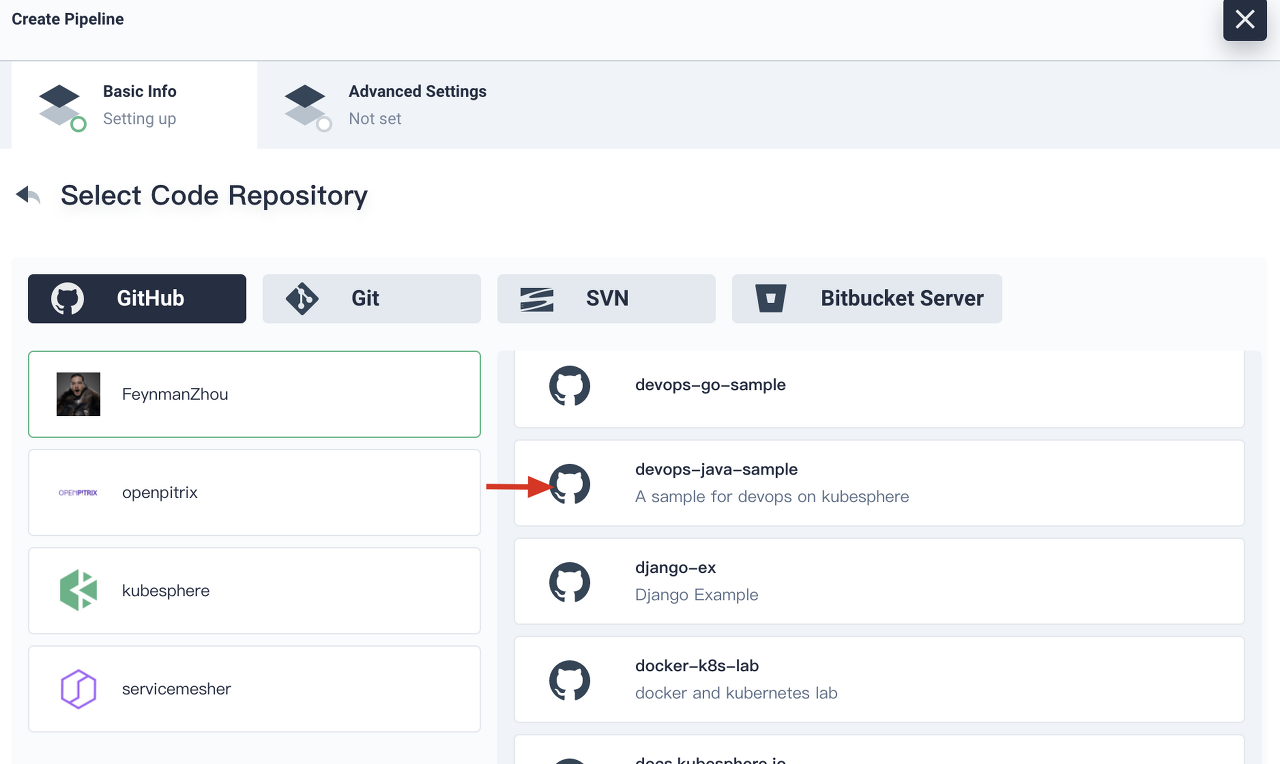Click the 'Create Pipeline' dialog title

click(x=68, y=19)
